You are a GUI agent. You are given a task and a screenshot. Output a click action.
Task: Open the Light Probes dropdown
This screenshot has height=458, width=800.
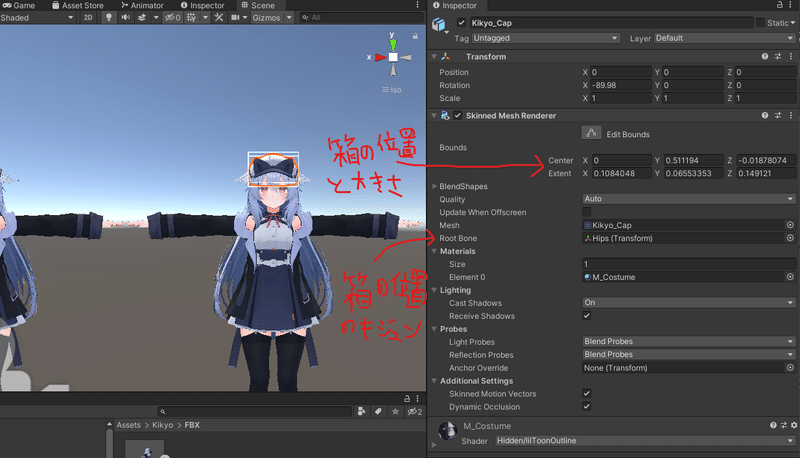click(689, 341)
